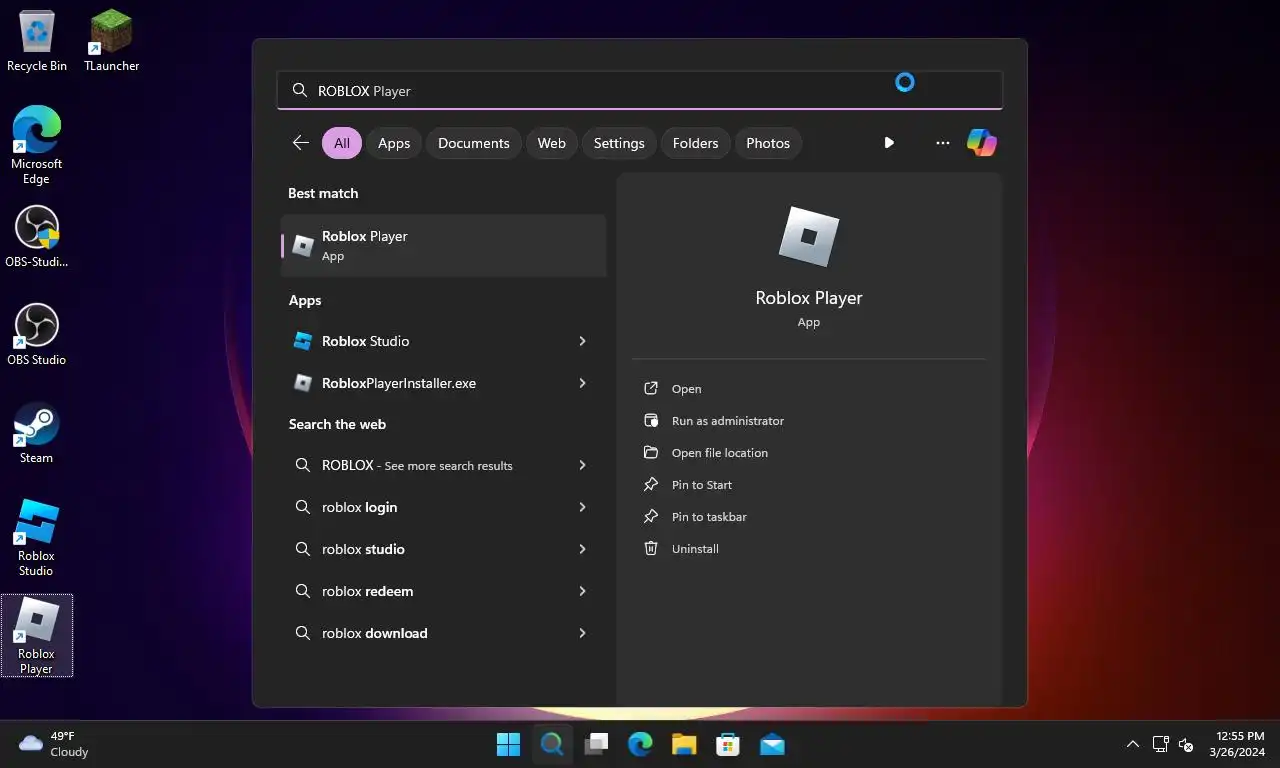Image resolution: width=1280 pixels, height=768 pixels.
Task: Open Task View from the taskbar
Action: (596, 744)
